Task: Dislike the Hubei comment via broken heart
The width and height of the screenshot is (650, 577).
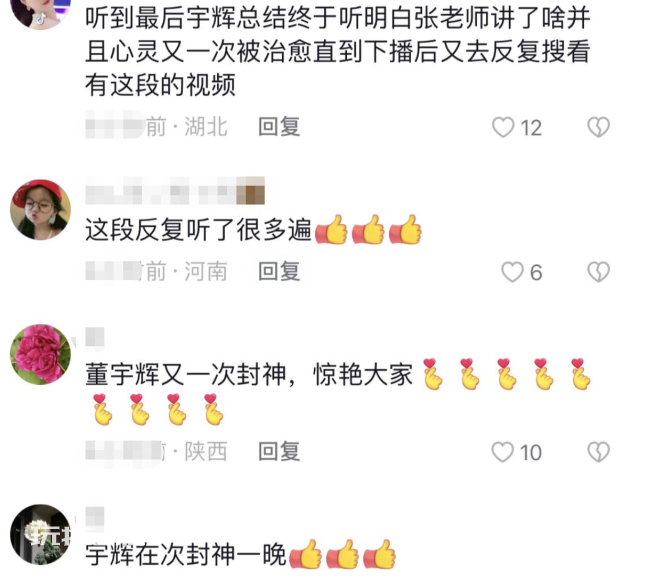Action: point(598,127)
